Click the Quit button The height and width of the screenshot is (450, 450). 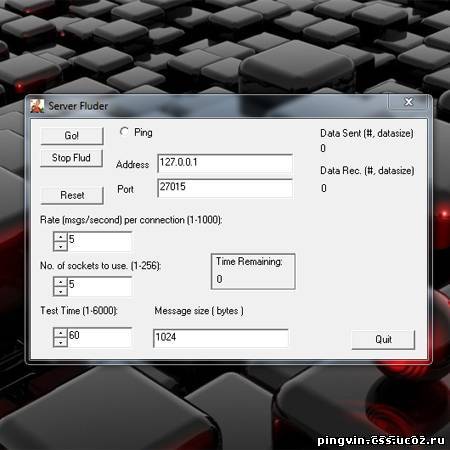click(383, 339)
